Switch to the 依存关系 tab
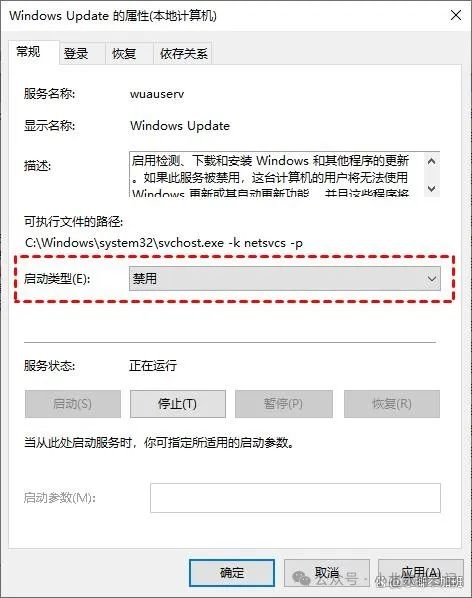The height and width of the screenshot is (598, 472). [x=183, y=53]
